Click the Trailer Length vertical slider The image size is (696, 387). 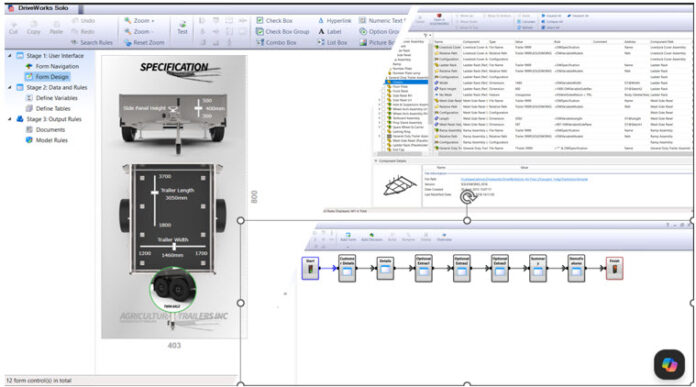click(154, 200)
